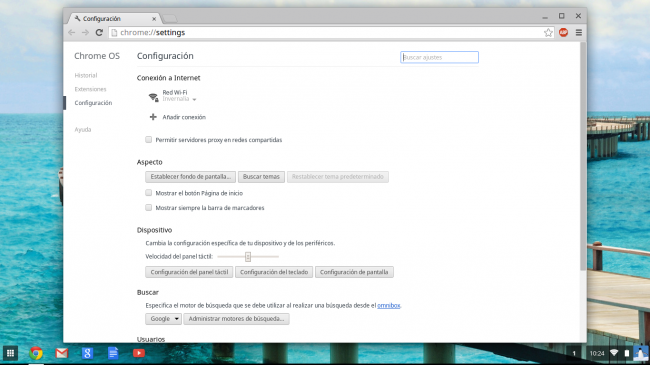Click the browser forward arrow

point(85,32)
